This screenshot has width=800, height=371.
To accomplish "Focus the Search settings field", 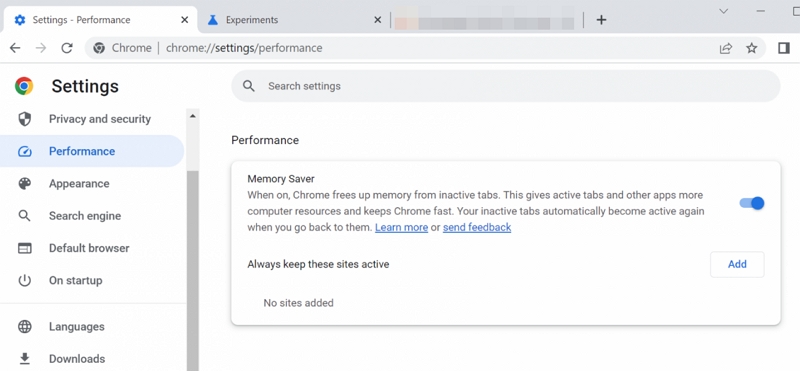I will [506, 86].
